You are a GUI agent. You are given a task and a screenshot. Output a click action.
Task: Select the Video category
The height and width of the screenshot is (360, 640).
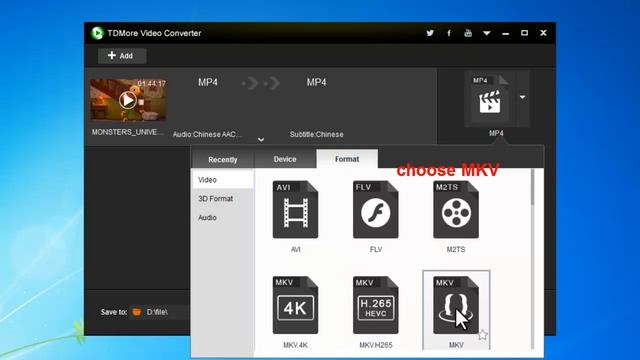(223, 180)
